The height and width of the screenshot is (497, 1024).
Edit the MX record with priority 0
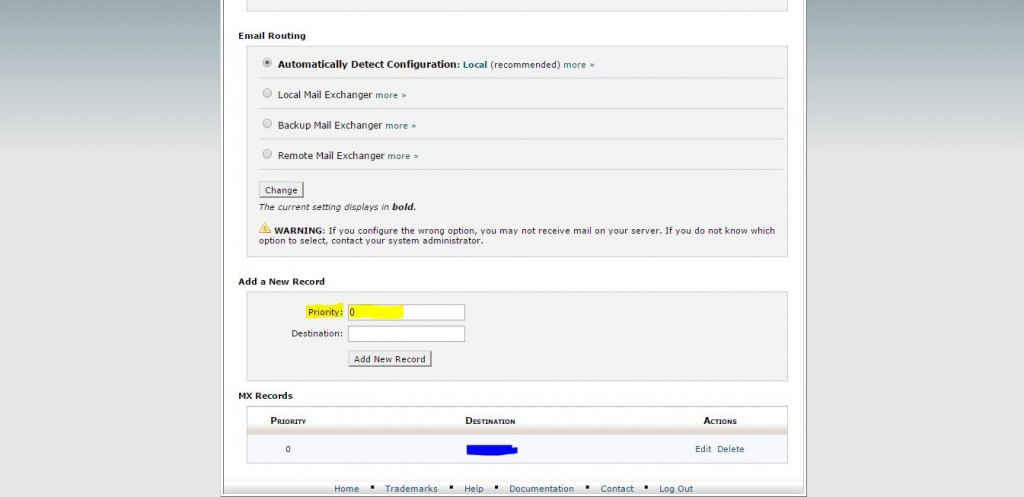tap(703, 450)
